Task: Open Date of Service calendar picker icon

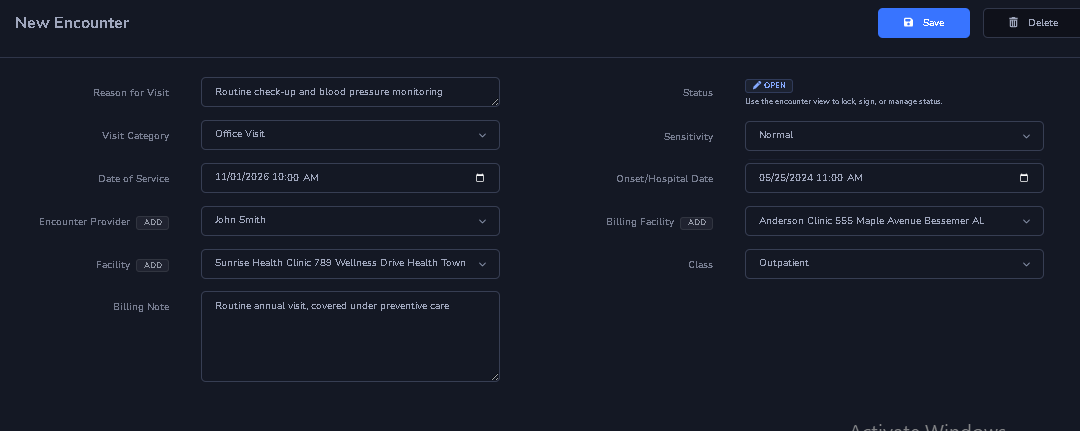Action: pos(480,178)
